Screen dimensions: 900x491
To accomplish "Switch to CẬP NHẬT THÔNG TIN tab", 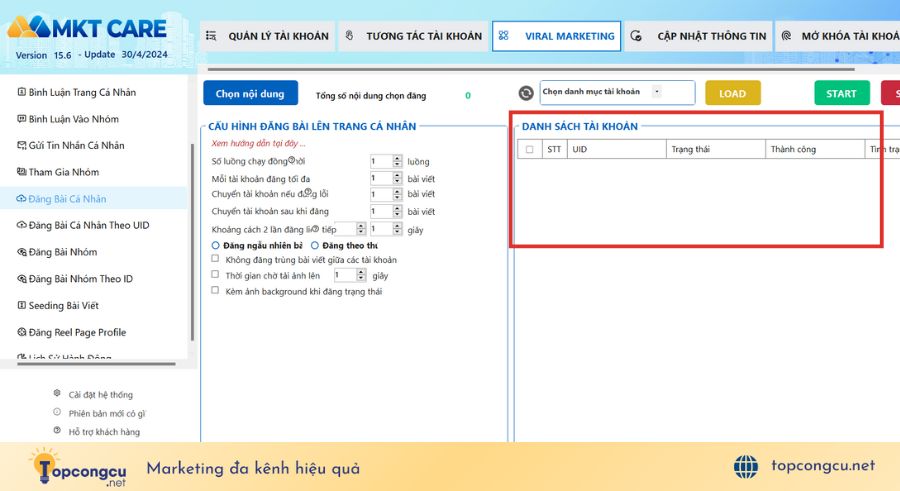I will 698,36.
